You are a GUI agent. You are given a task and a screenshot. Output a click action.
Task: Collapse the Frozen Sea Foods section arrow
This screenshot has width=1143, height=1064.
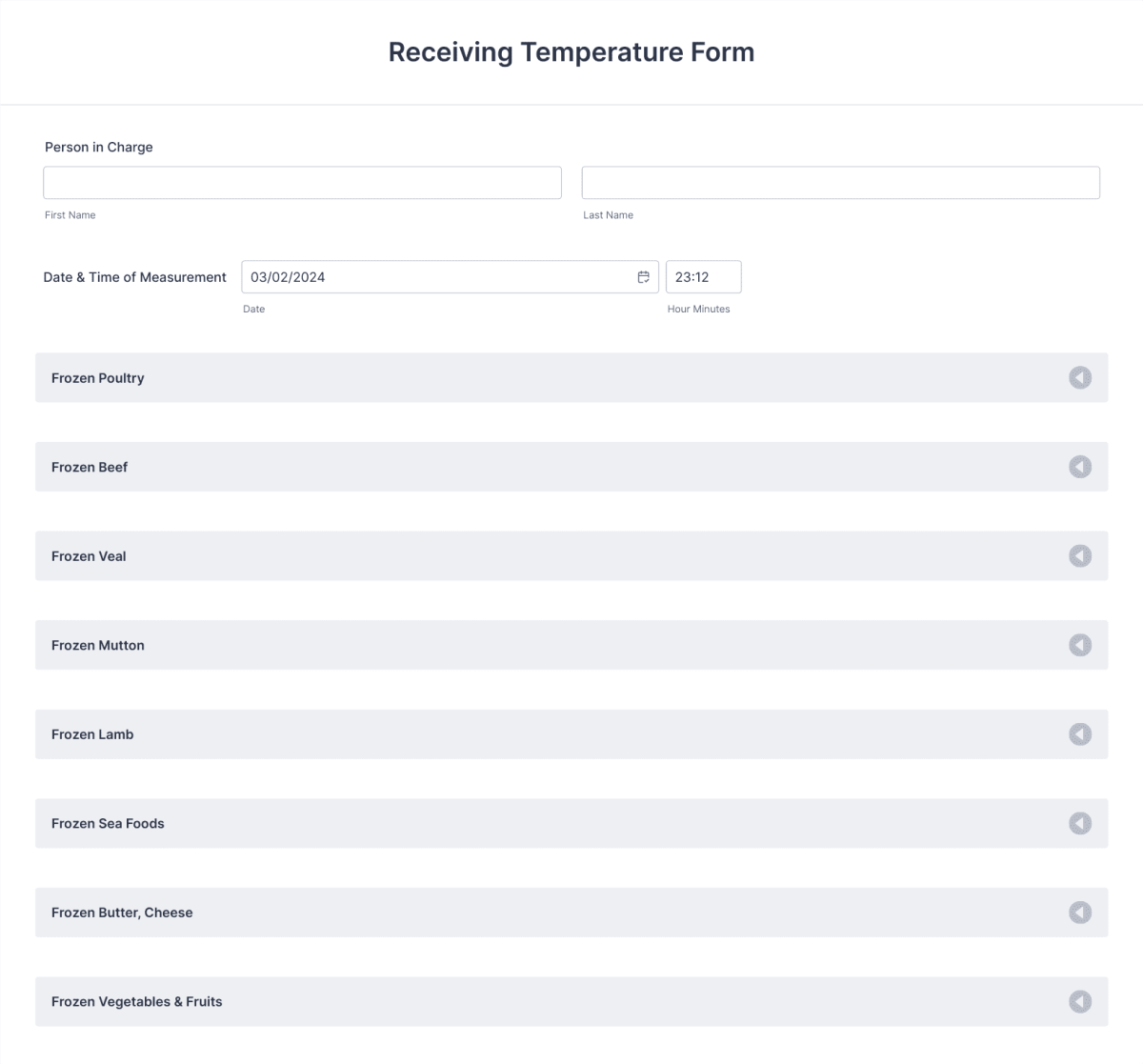pos(1080,823)
